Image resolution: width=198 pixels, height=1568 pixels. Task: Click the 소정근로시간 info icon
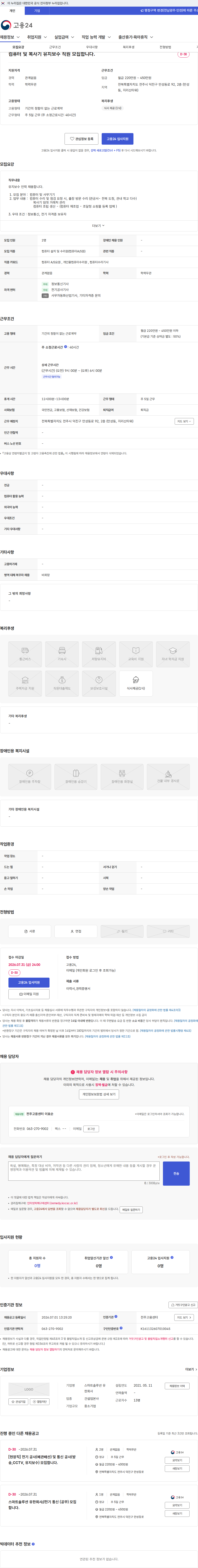pos(66,347)
